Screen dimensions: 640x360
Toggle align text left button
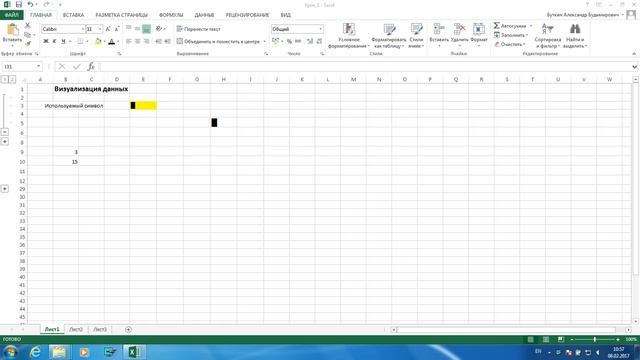point(129,41)
